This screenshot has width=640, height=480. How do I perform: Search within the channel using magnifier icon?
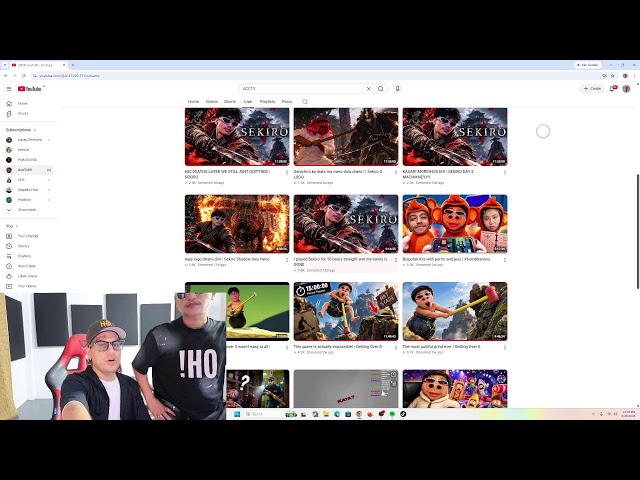pyautogui.click(x=305, y=102)
